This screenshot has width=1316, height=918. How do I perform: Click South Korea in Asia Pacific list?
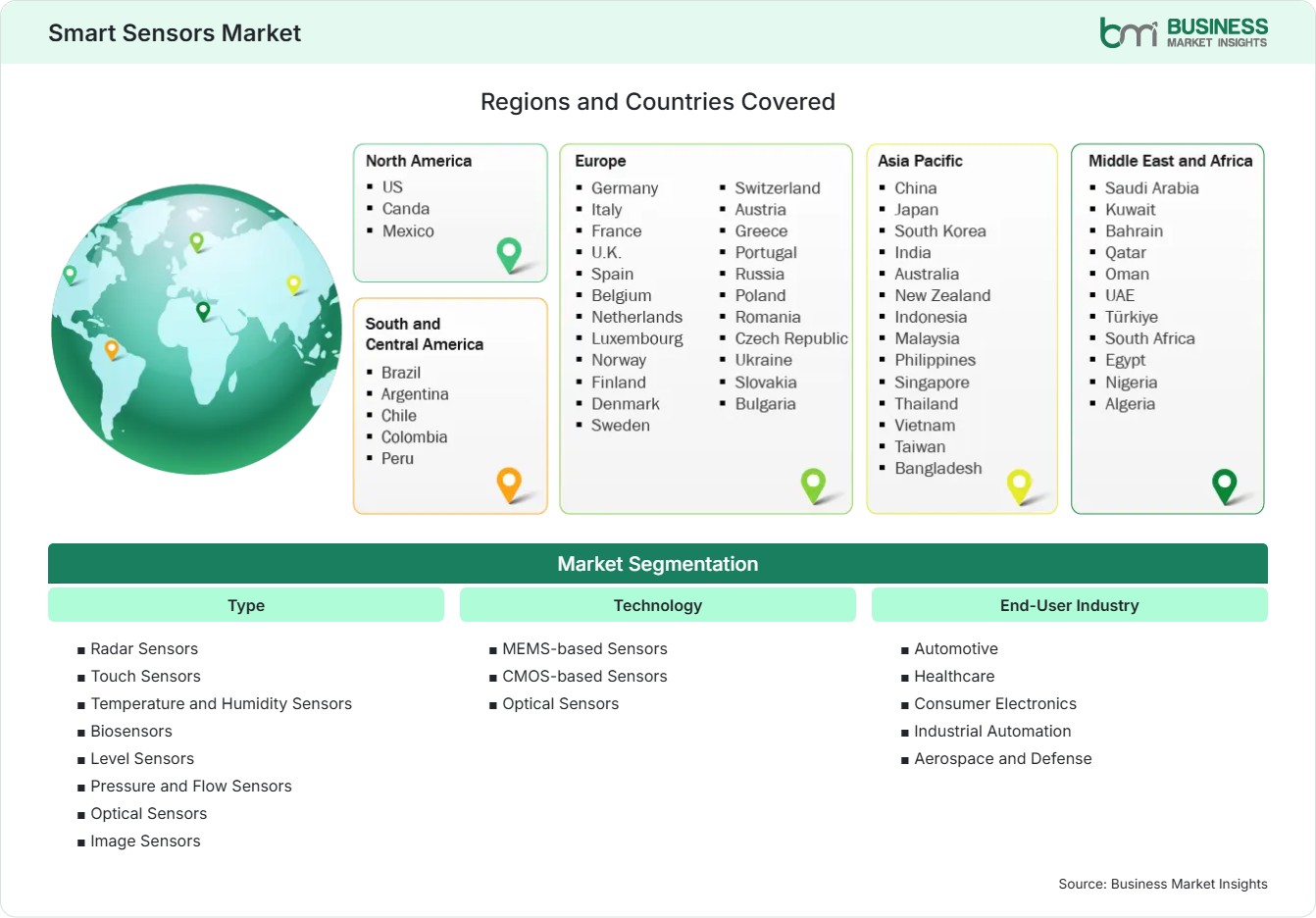click(940, 231)
